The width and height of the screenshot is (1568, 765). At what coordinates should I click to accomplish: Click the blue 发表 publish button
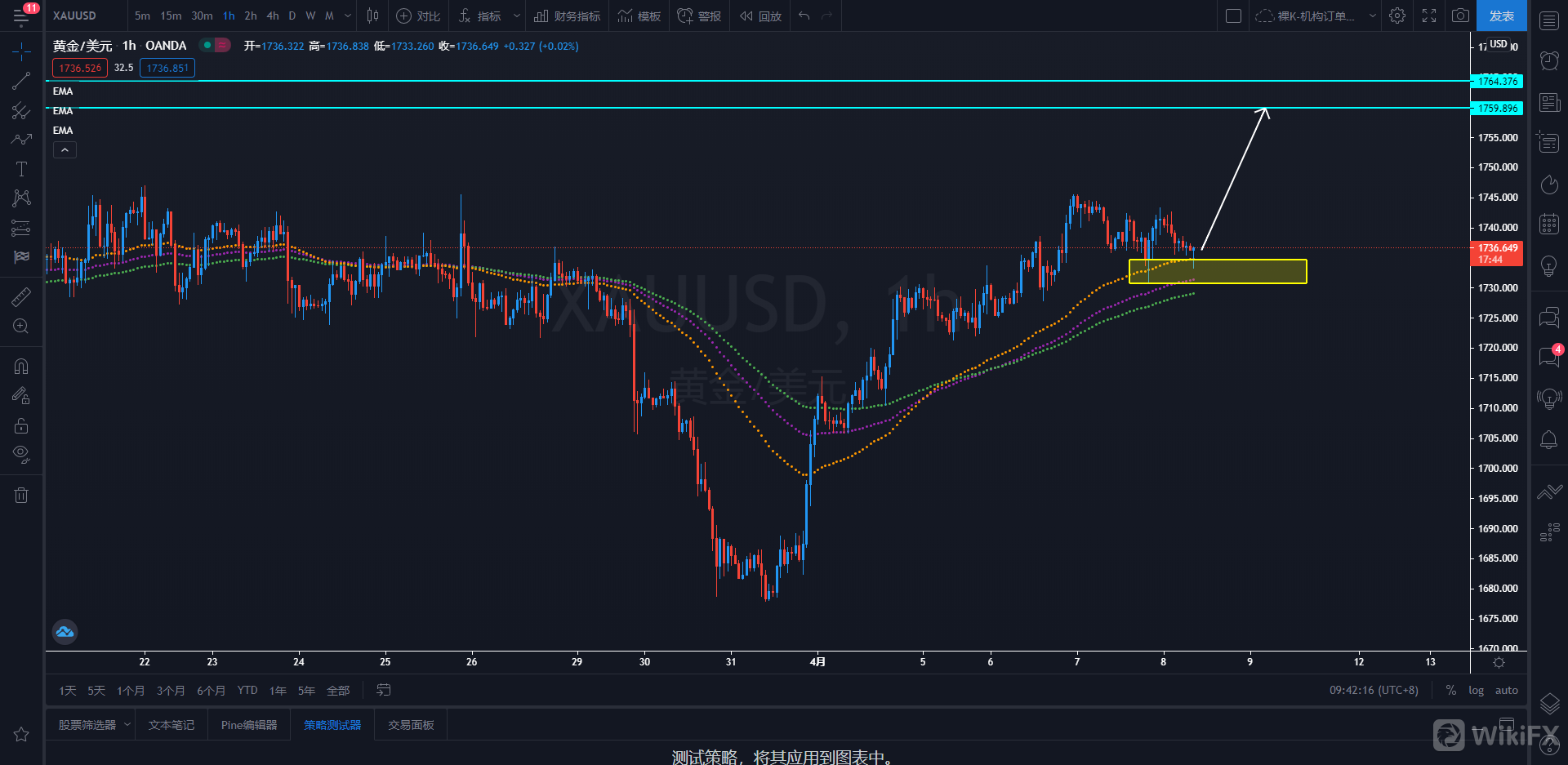[1501, 16]
